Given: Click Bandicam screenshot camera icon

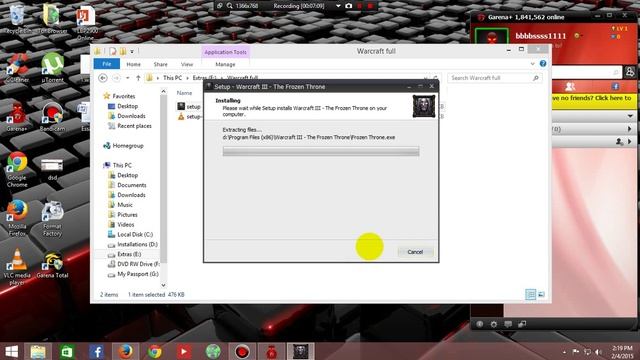Looking at the screenshot, I should [349, 6].
